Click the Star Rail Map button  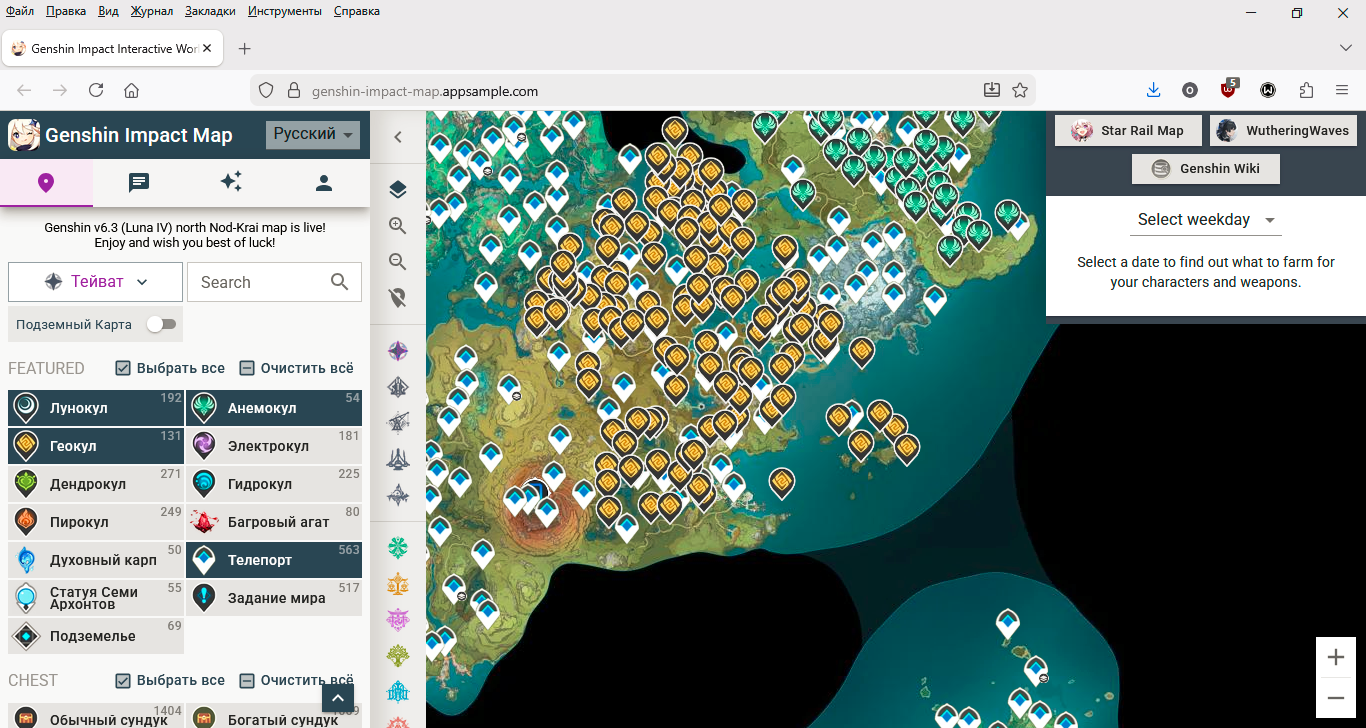pos(1127,131)
